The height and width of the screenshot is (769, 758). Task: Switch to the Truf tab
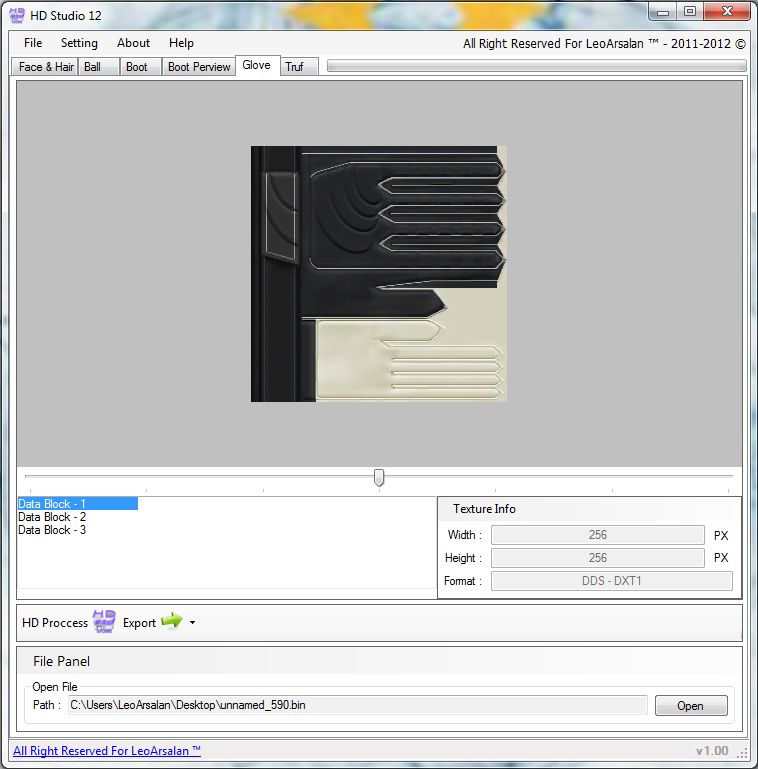(x=294, y=67)
